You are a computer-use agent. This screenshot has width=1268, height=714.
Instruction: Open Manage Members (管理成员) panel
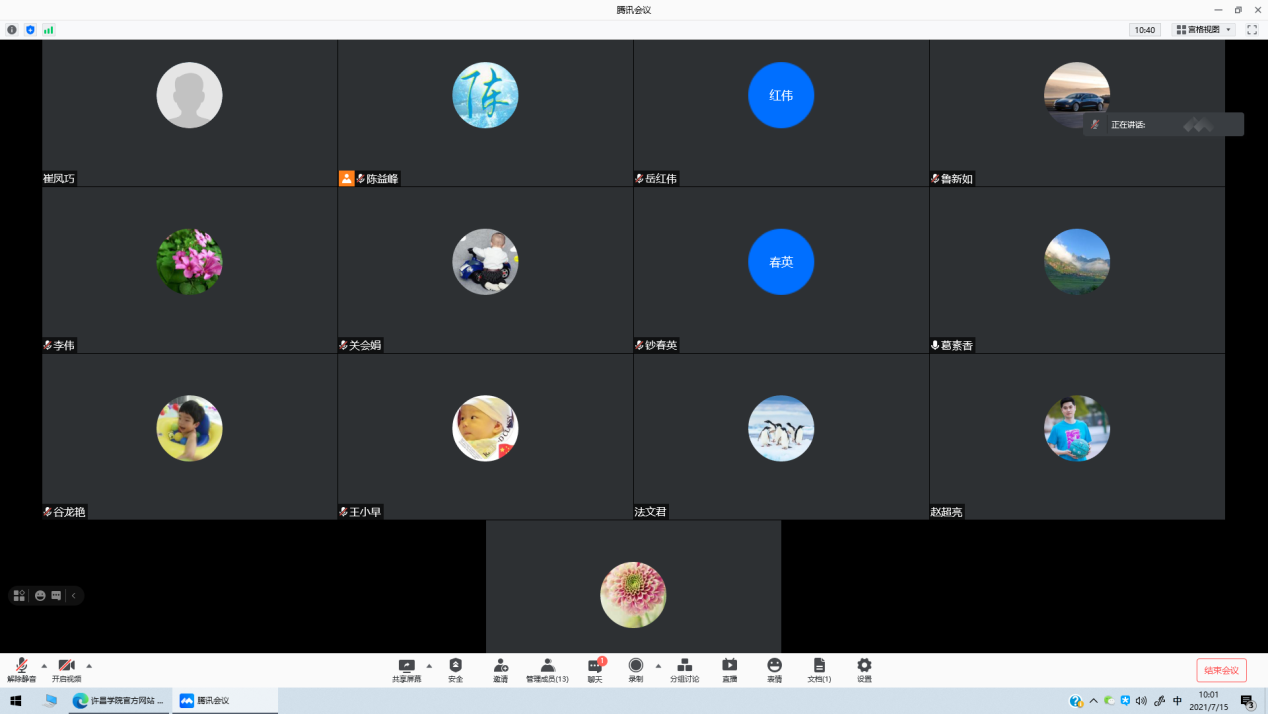coord(547,669)
